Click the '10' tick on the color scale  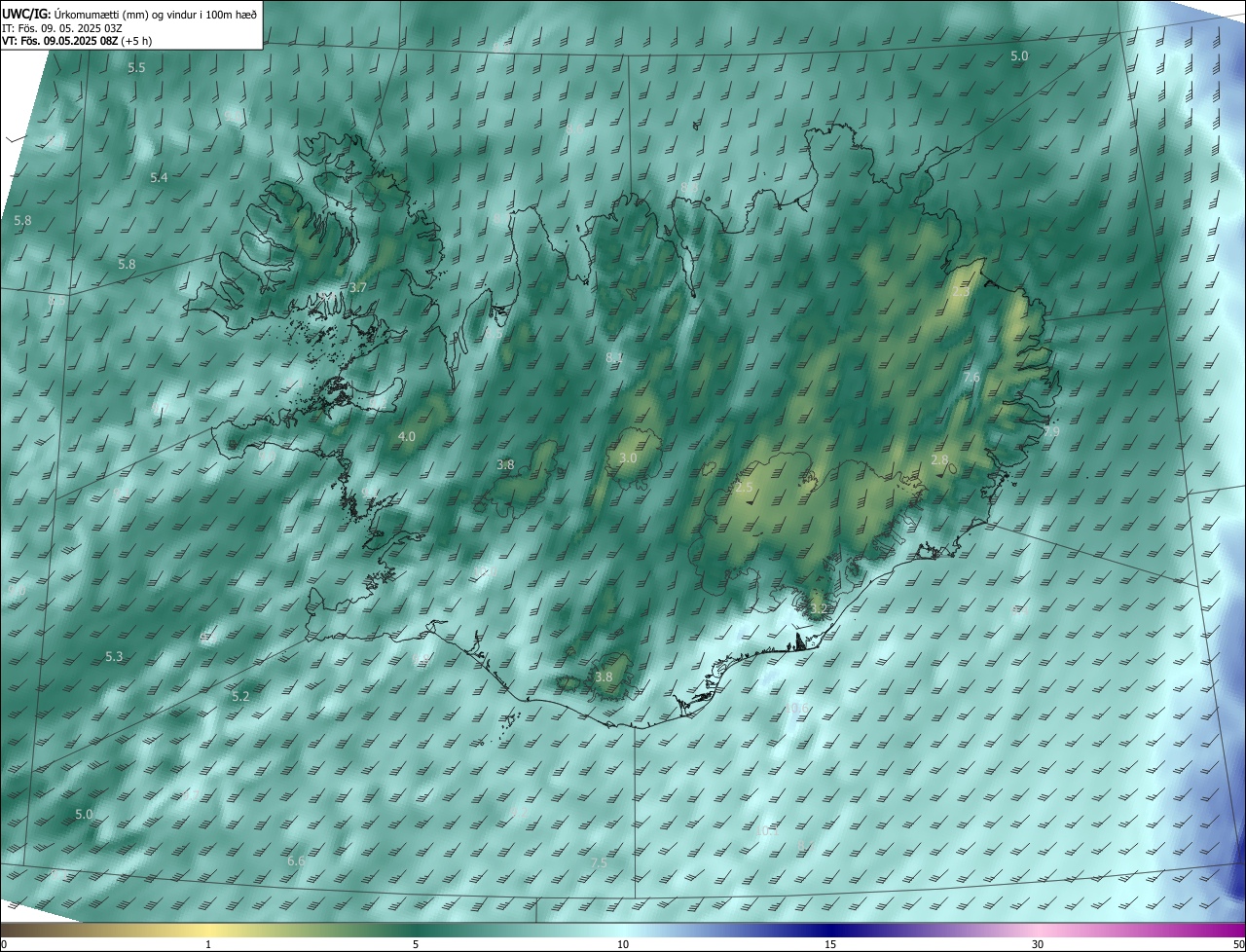coord(623,944)
